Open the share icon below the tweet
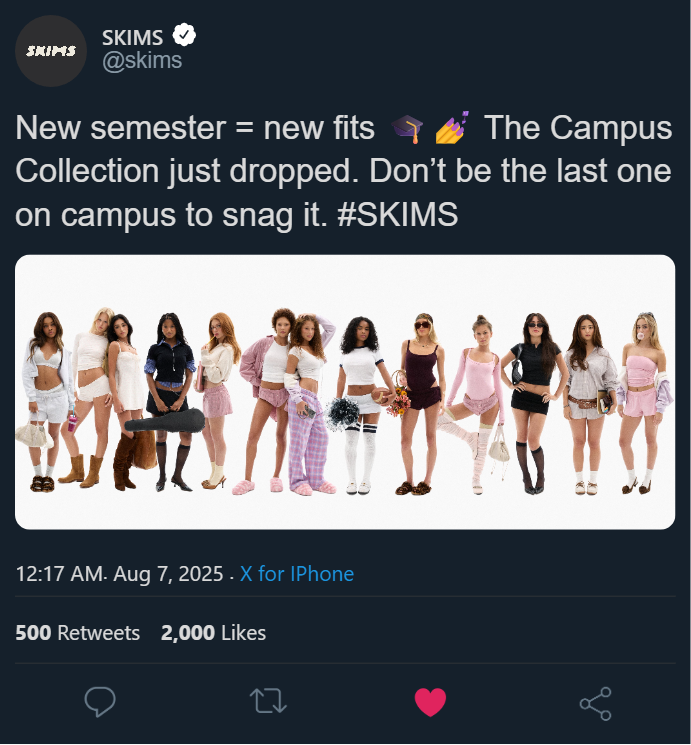691x745 pixels. (595, 702)
